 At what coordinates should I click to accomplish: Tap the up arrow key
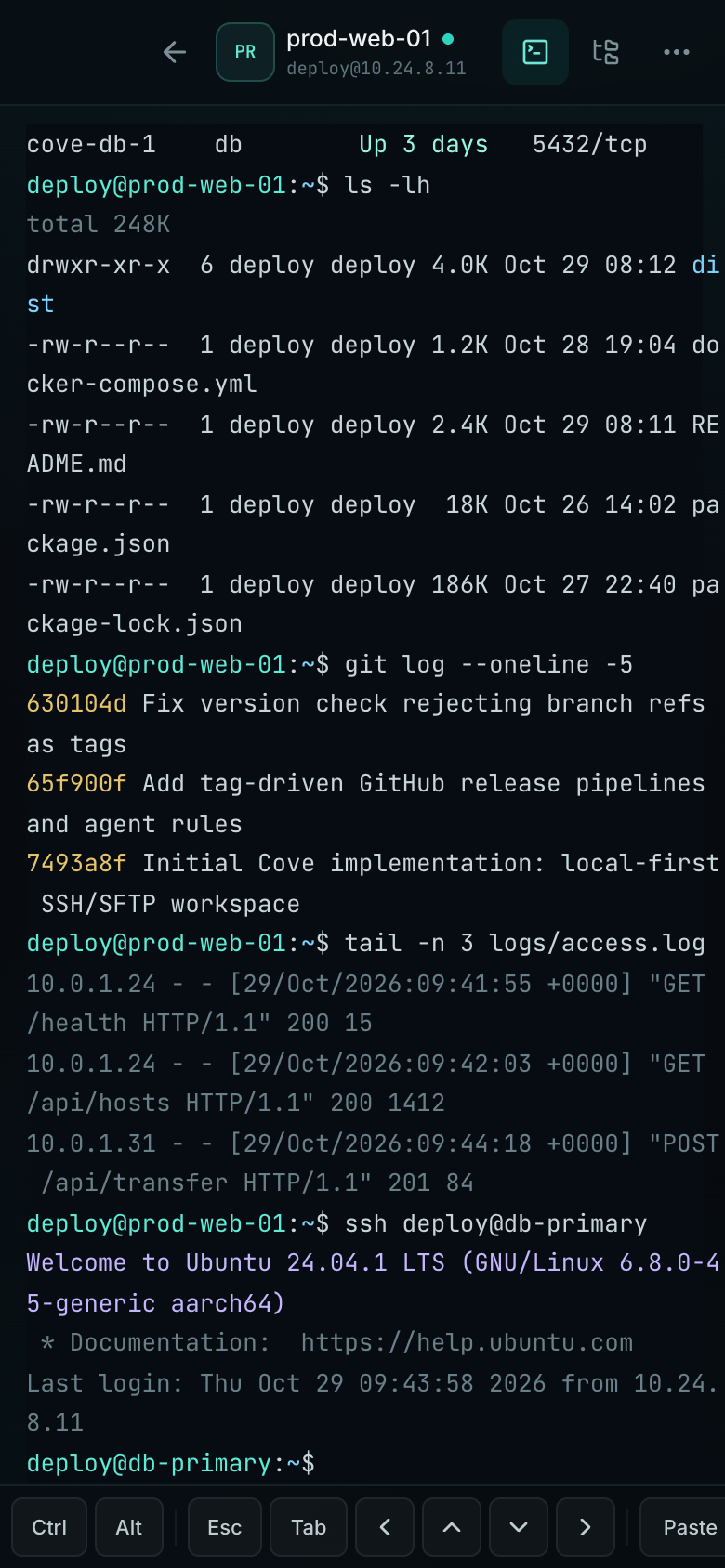pyautogui.click(x=452, y=1527)
